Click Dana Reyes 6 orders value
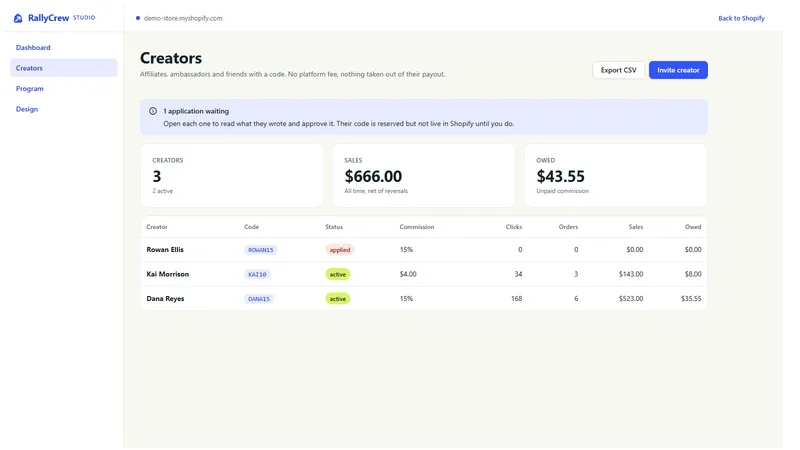 point(576,299)
